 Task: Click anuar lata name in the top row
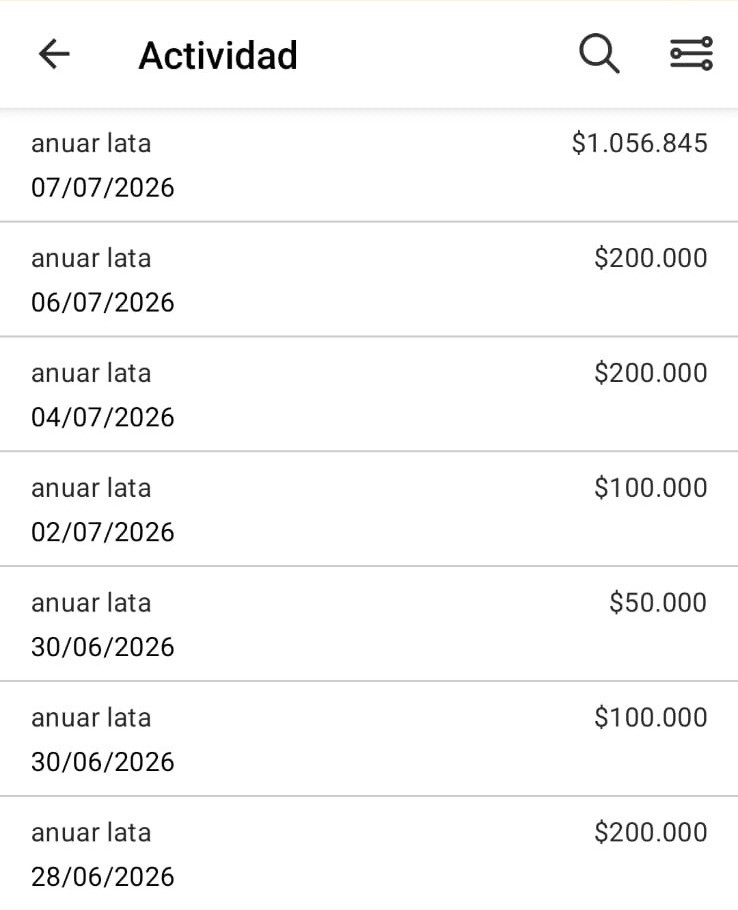91,143
